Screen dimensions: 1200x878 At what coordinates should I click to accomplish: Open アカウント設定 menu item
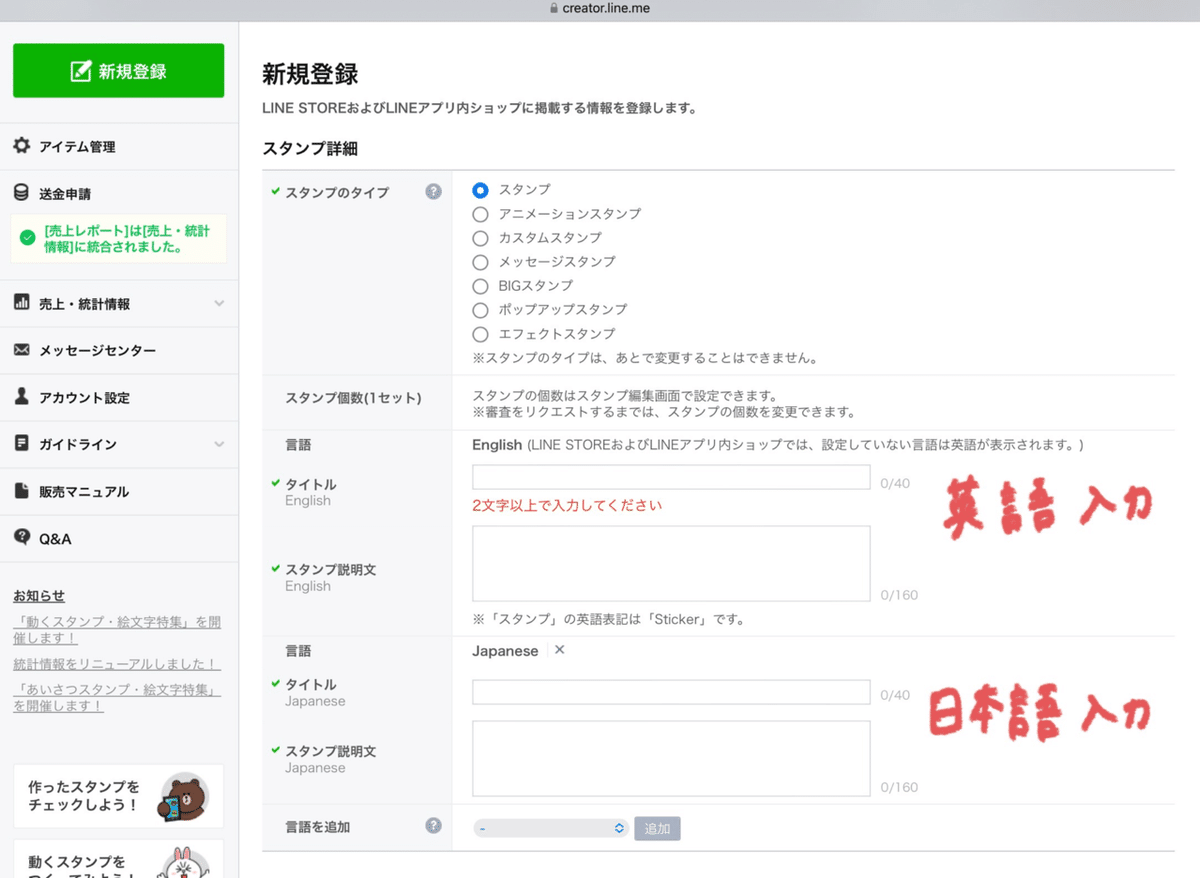click(x=84, y=398)
